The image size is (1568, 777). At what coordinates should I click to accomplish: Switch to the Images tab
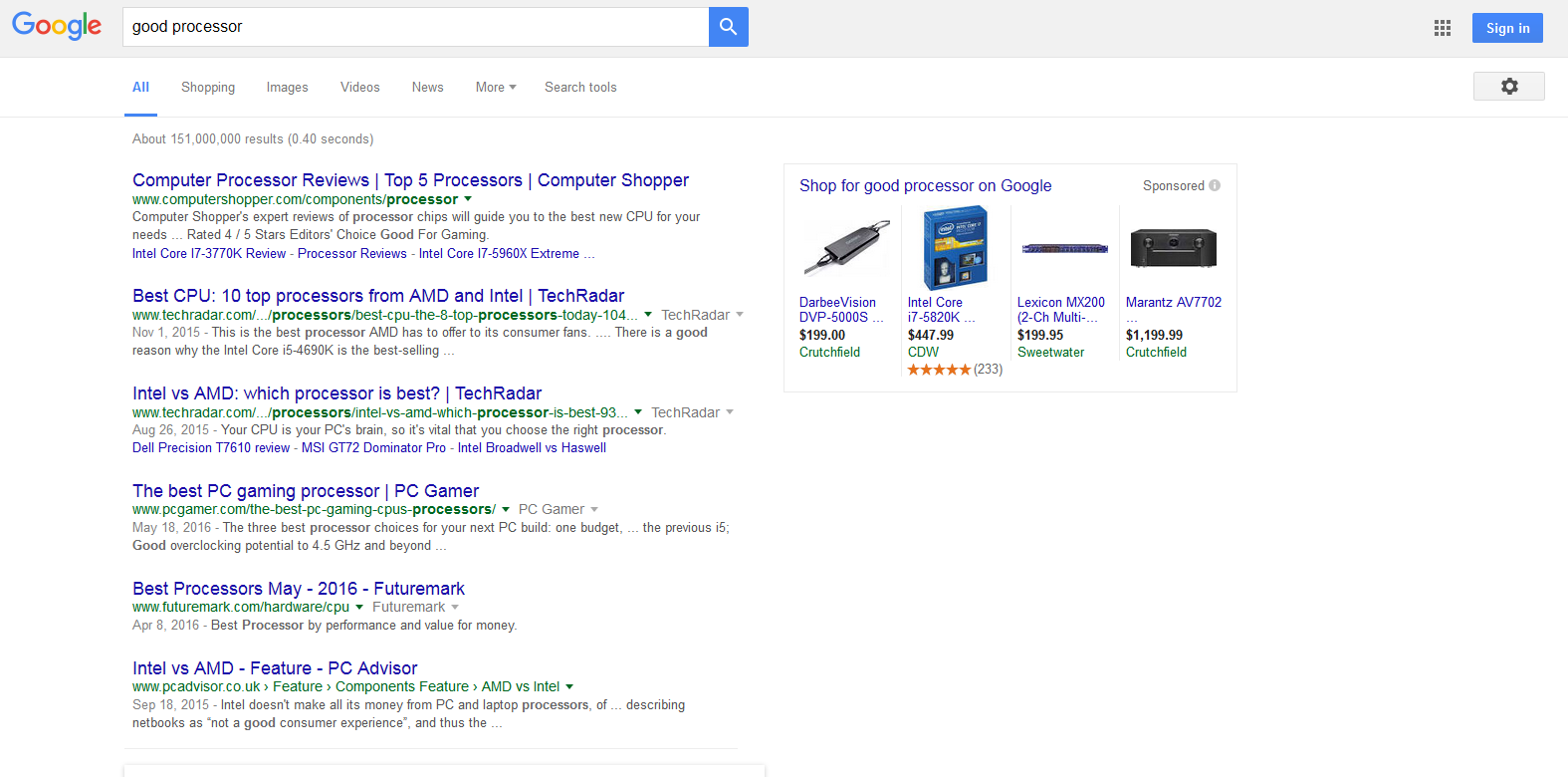pos(287,87)
